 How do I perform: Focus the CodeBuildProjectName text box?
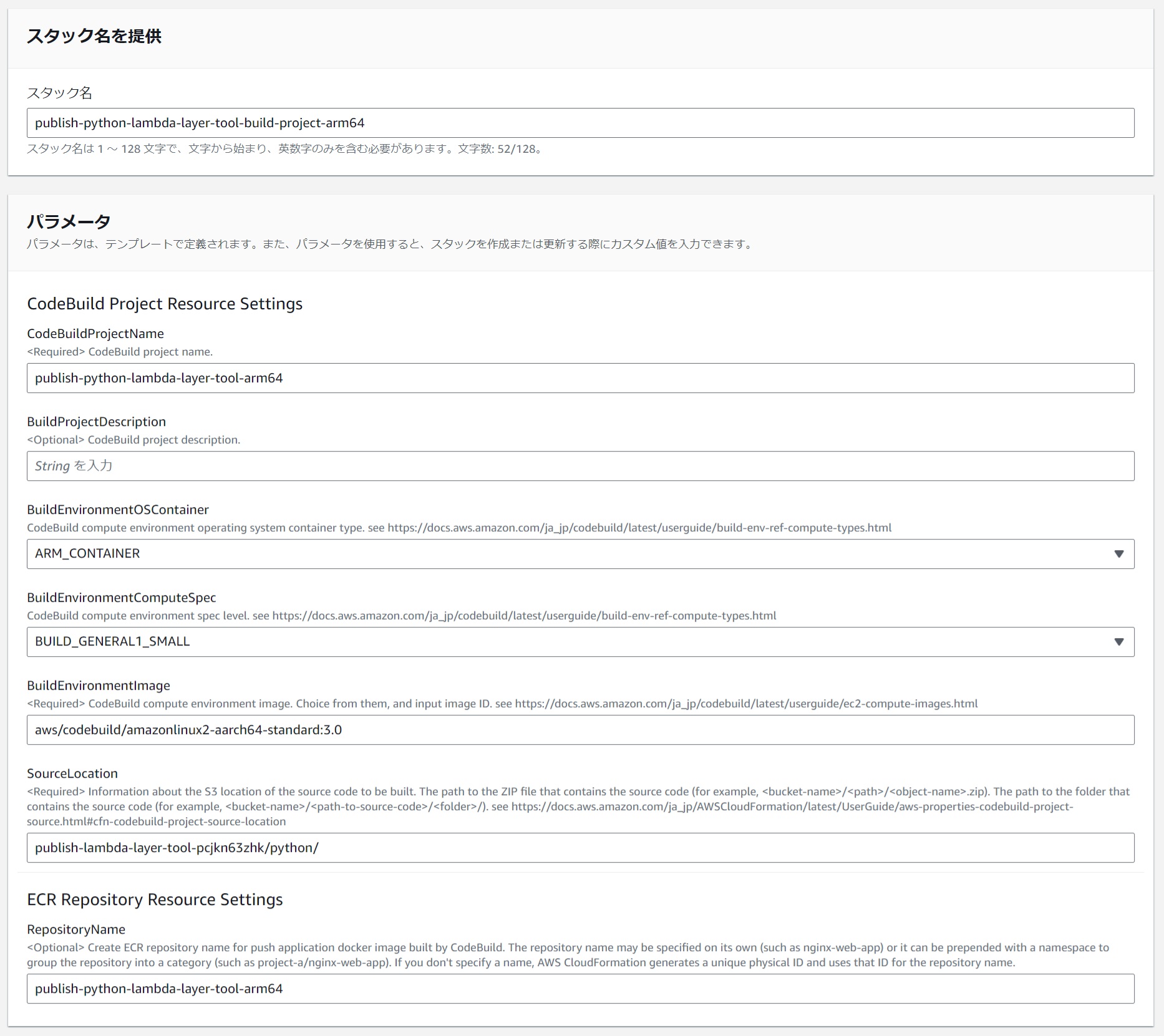580,378
